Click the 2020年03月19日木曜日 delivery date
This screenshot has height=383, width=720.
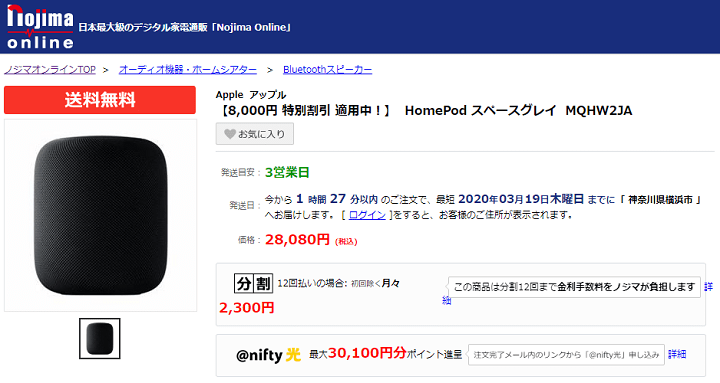[521, 199]
